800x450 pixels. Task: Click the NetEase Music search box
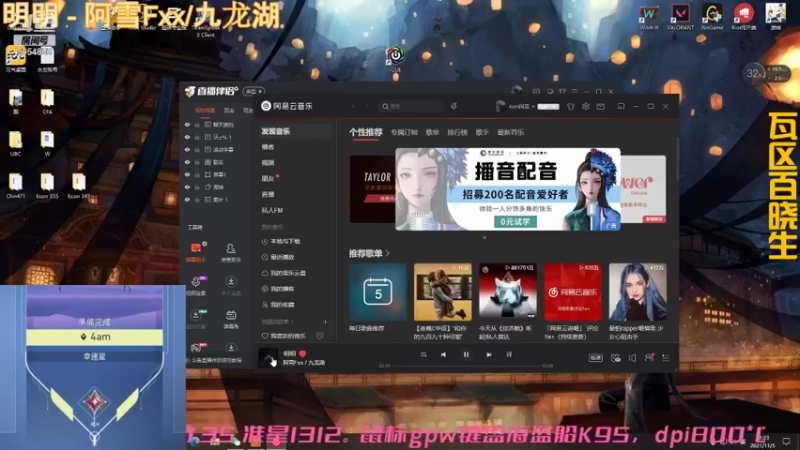[x=411, y=106]
